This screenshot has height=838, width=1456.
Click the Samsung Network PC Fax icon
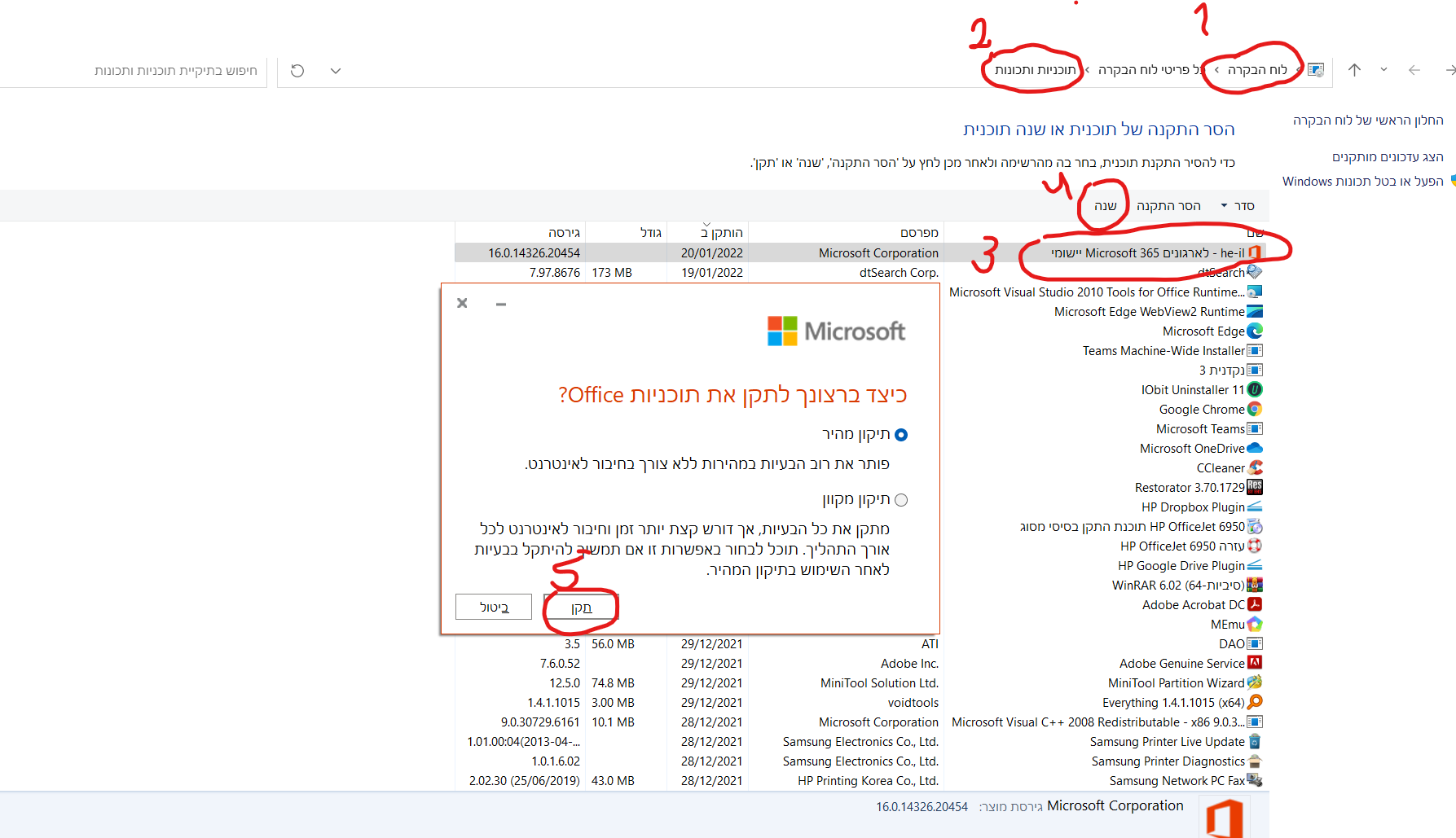(x=1255, y=780)
